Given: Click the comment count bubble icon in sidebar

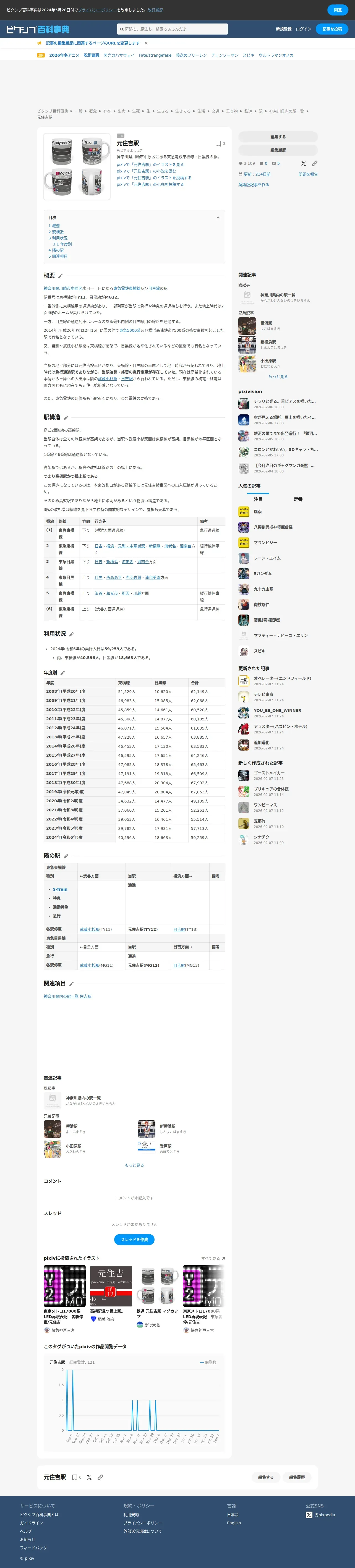Looking at the screenshot, I should 261,164.
